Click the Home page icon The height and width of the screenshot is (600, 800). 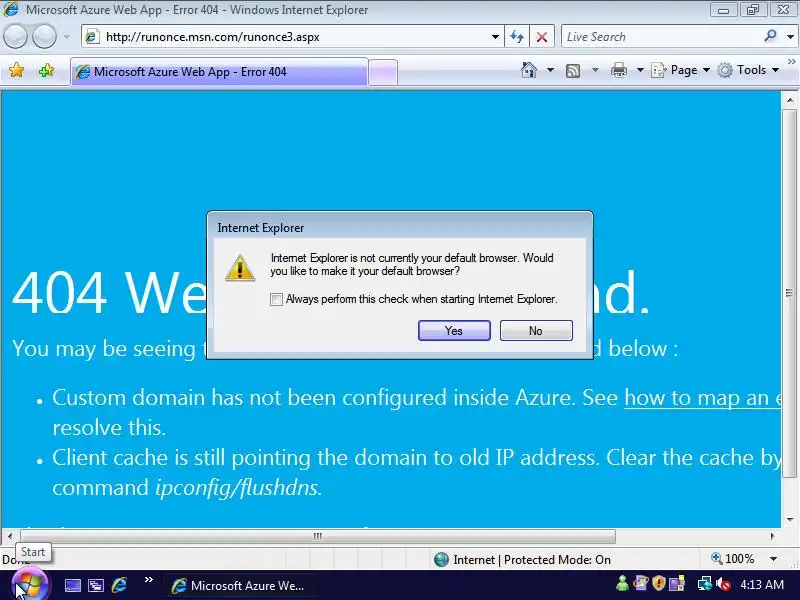tap(529, 70)
